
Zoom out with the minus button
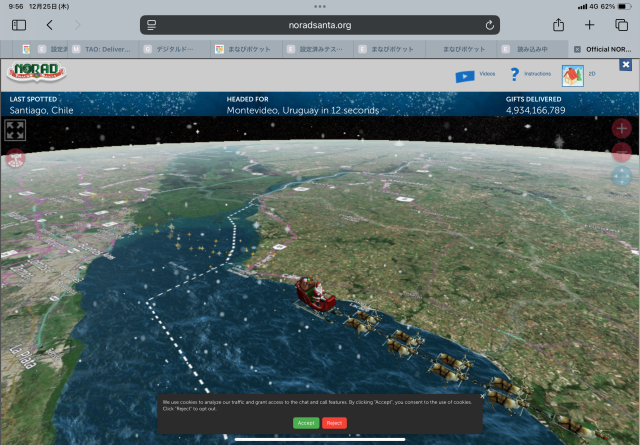[x=621, y=152]
